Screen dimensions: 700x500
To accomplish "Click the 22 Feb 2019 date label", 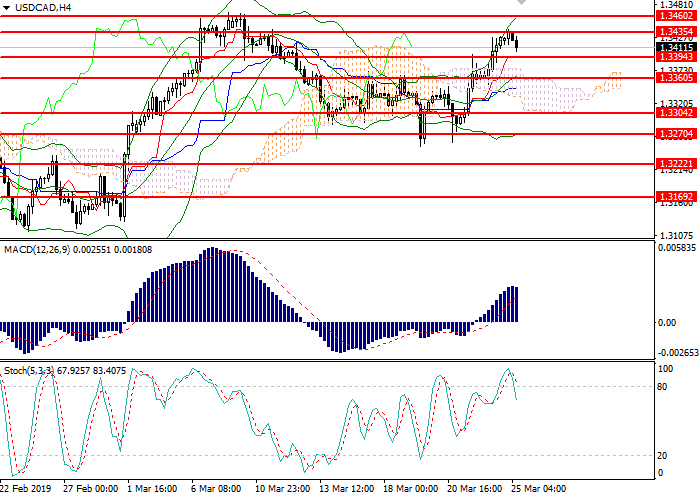I will (27, 490).
